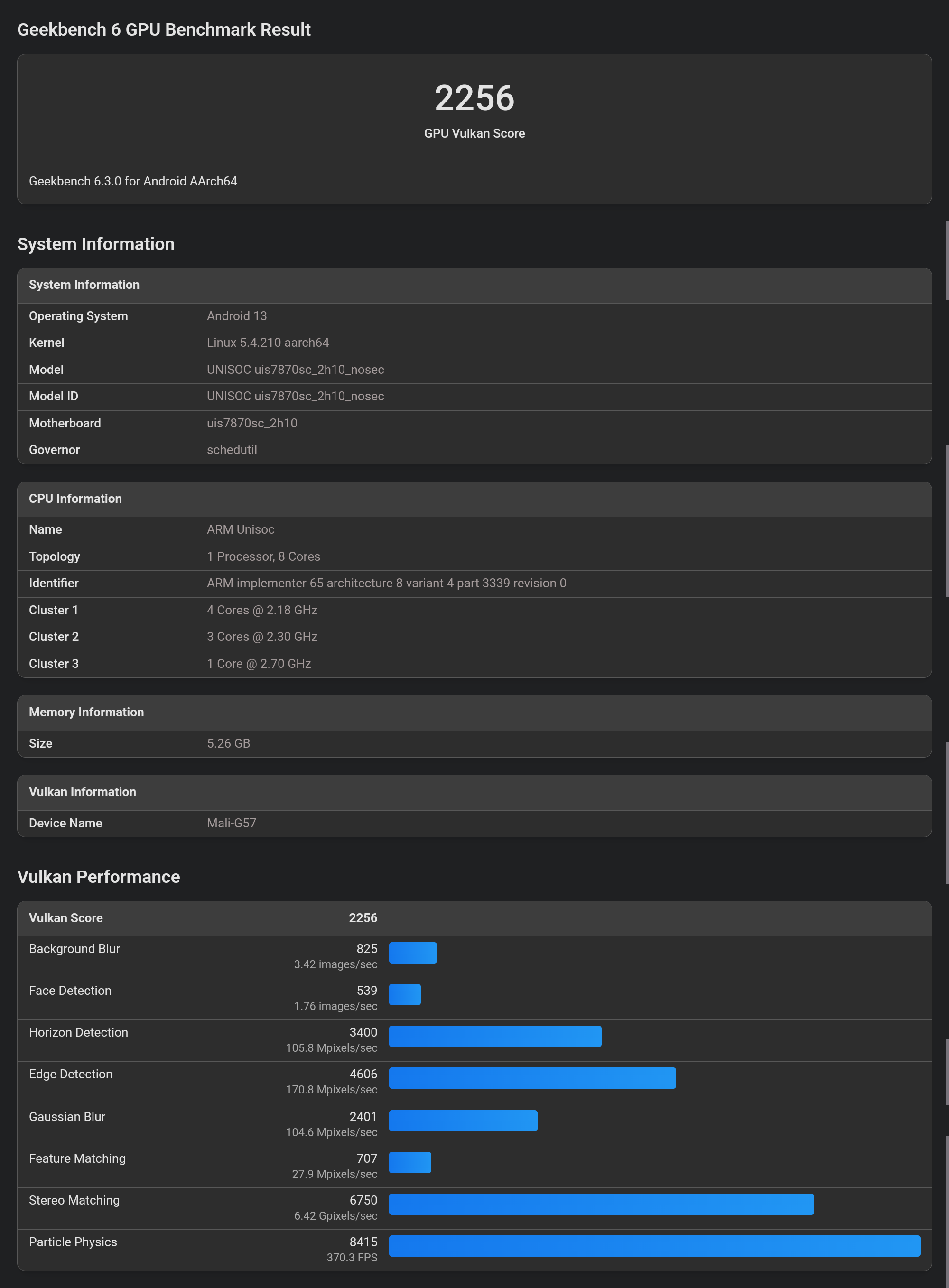949x1288 pixels.
Task: Select the 5.26 GB memory size value
Action: point(228,743)
